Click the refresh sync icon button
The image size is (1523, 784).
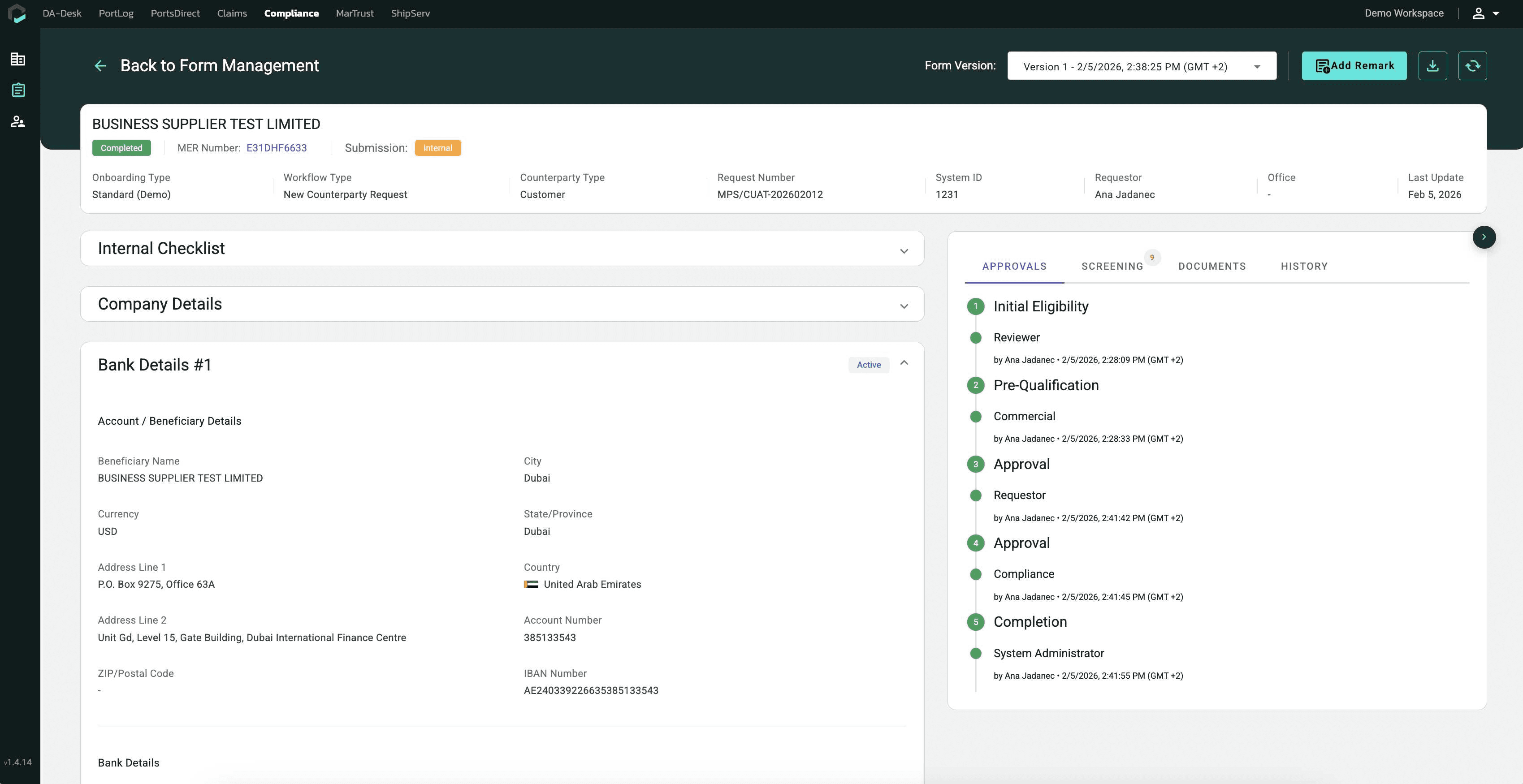click(1472, 65)
